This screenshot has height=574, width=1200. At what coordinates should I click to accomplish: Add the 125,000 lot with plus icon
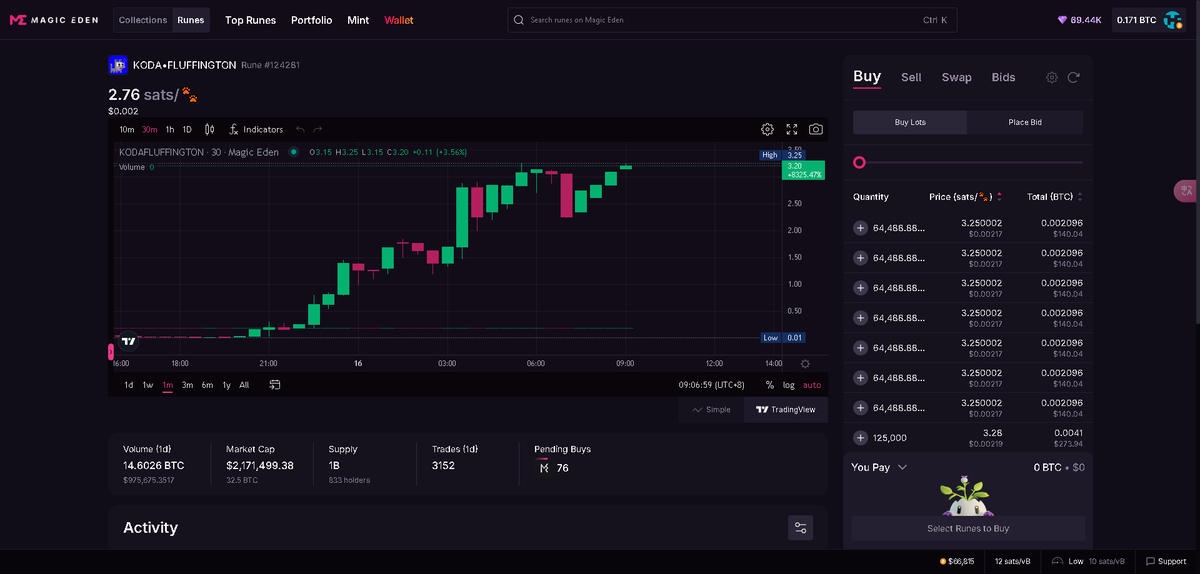coord(860,438)
